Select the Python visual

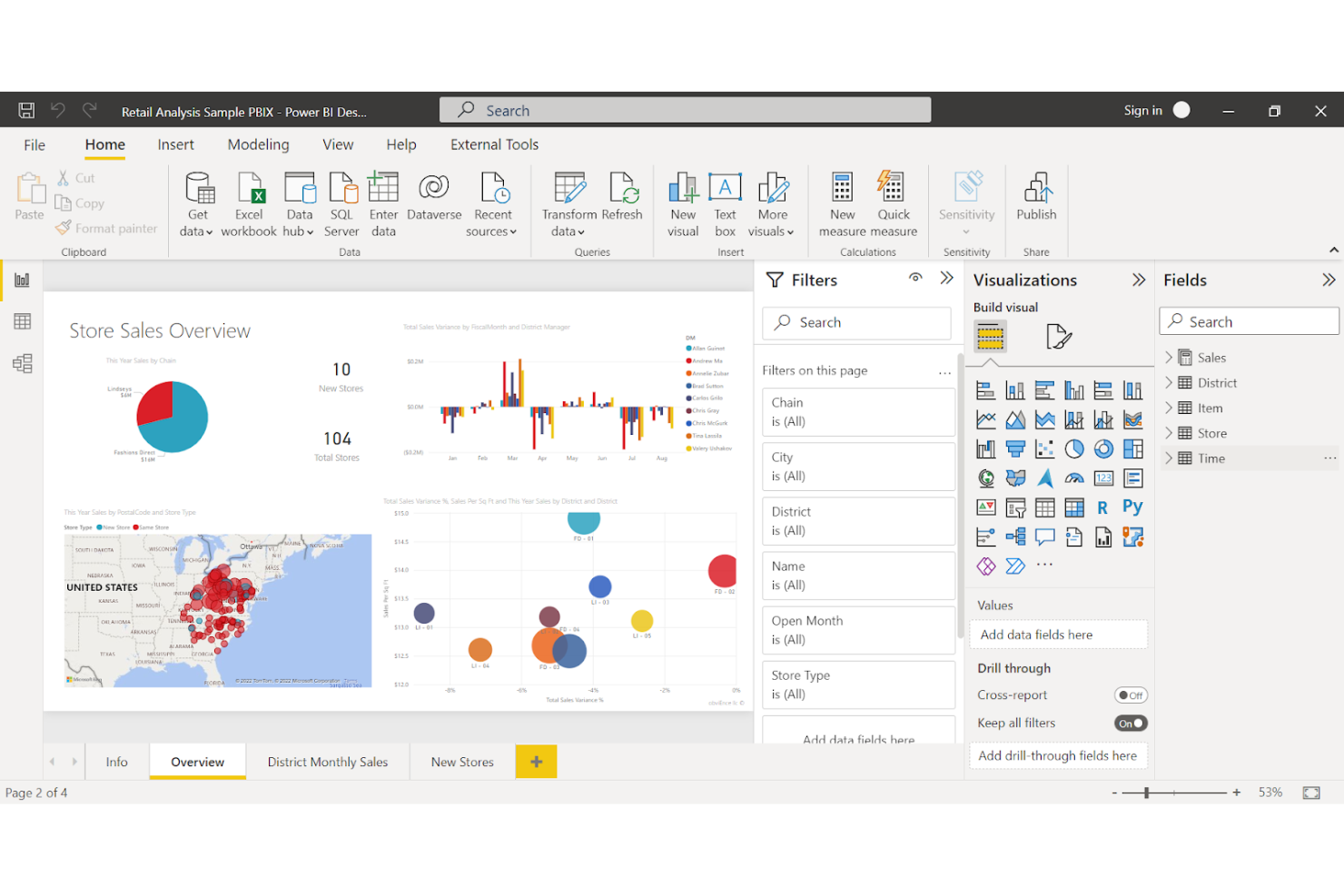pos(1132,507)
